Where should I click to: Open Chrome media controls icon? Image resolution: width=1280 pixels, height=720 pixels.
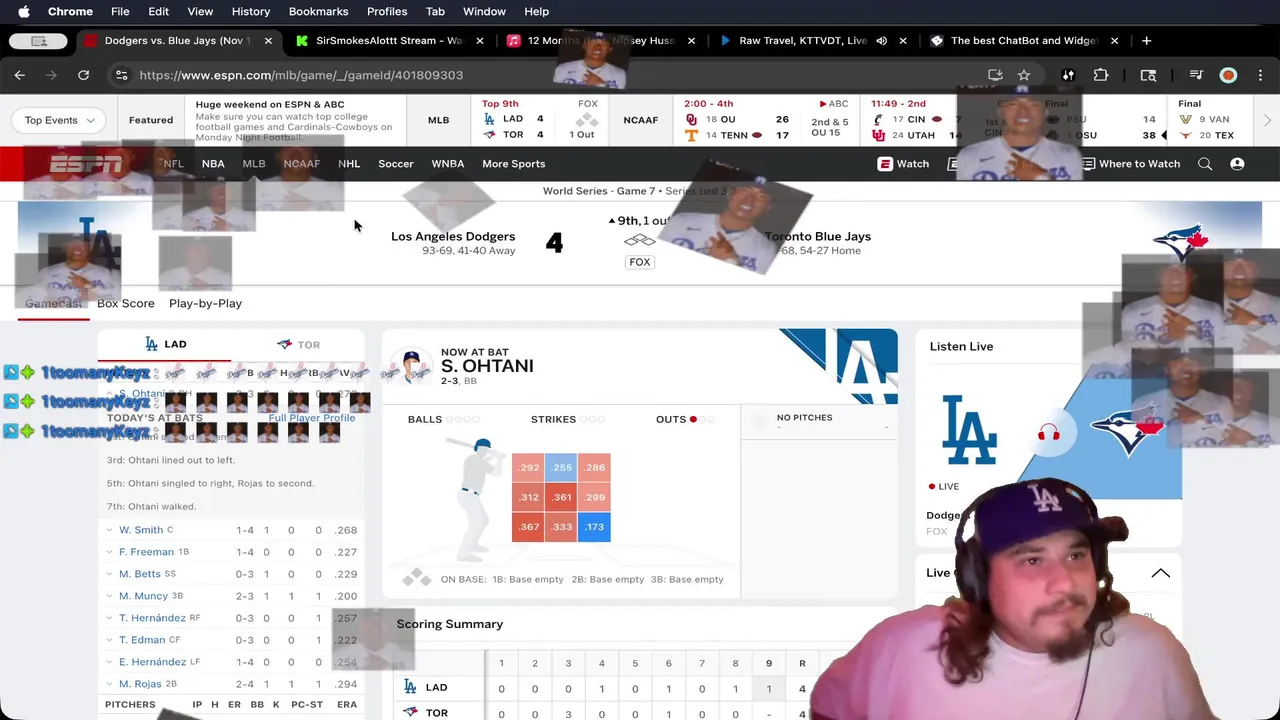(1196, 75)
